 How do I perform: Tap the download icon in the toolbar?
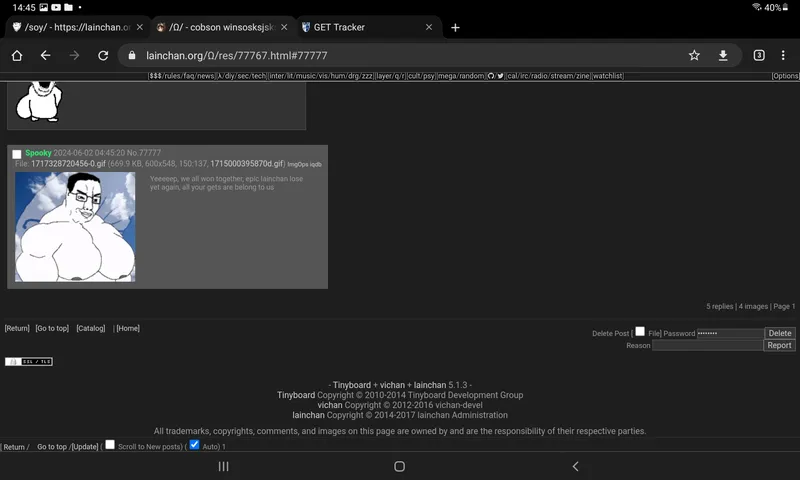pos(723,56)
